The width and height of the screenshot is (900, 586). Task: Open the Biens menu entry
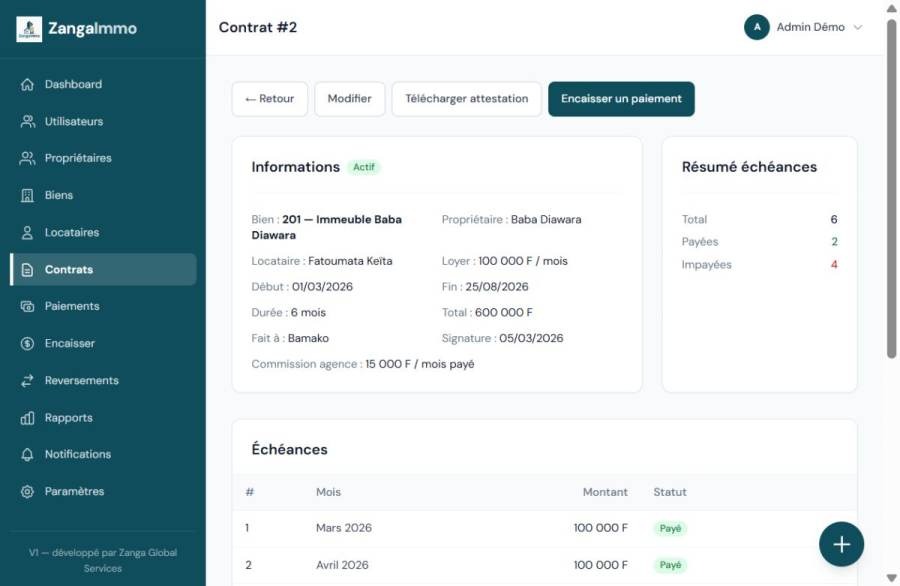tap(103, 196)
